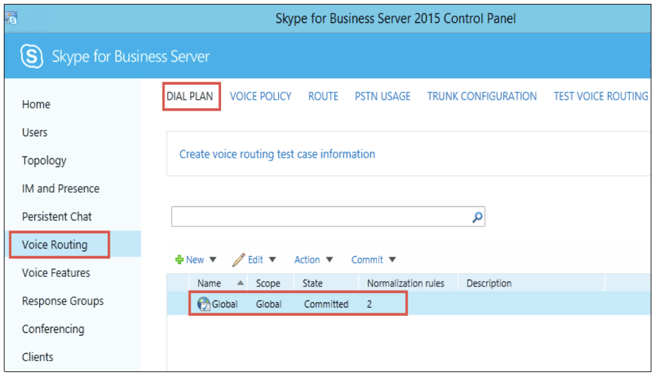Screen dimensions: 655x376
Task: Click the search magnifier icon
Action: tap(477, 217)
